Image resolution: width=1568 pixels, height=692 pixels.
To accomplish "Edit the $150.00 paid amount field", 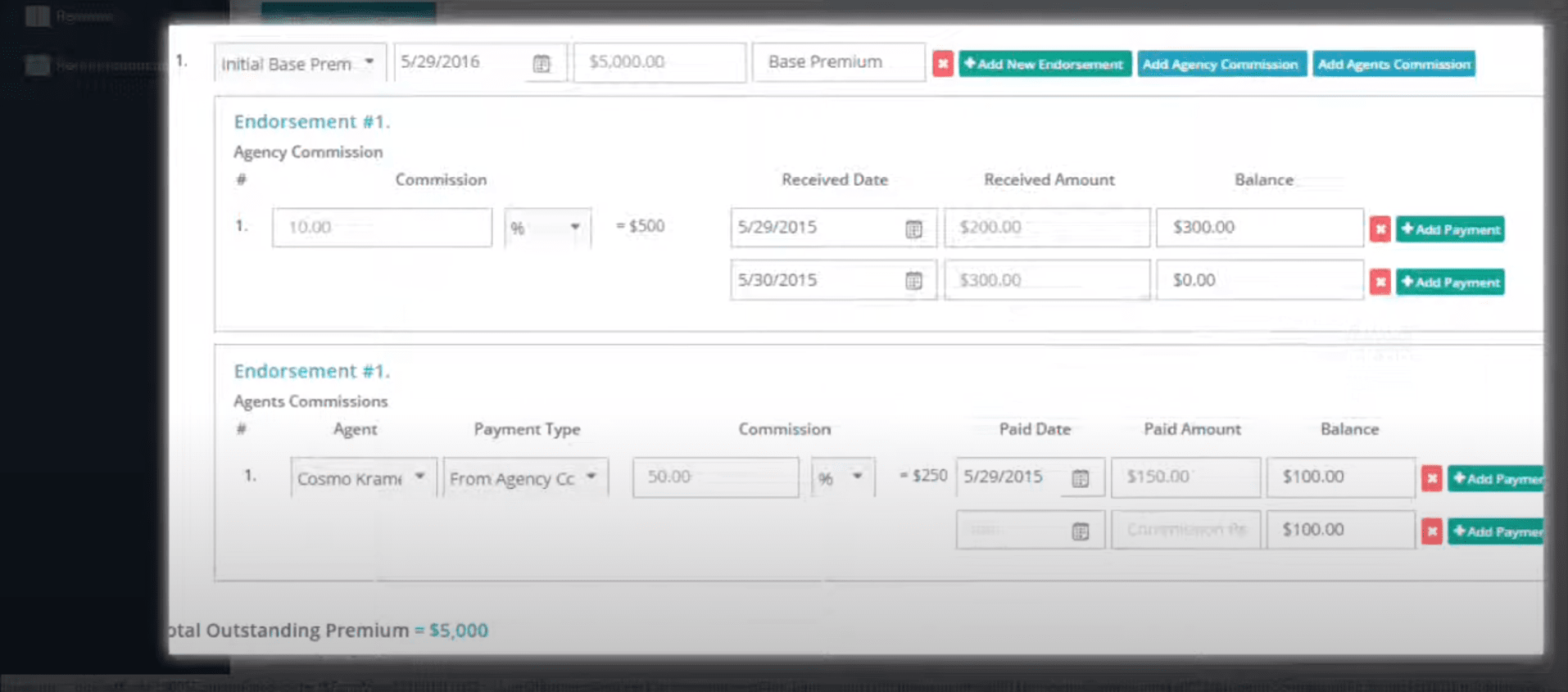I will (1185, 477).
